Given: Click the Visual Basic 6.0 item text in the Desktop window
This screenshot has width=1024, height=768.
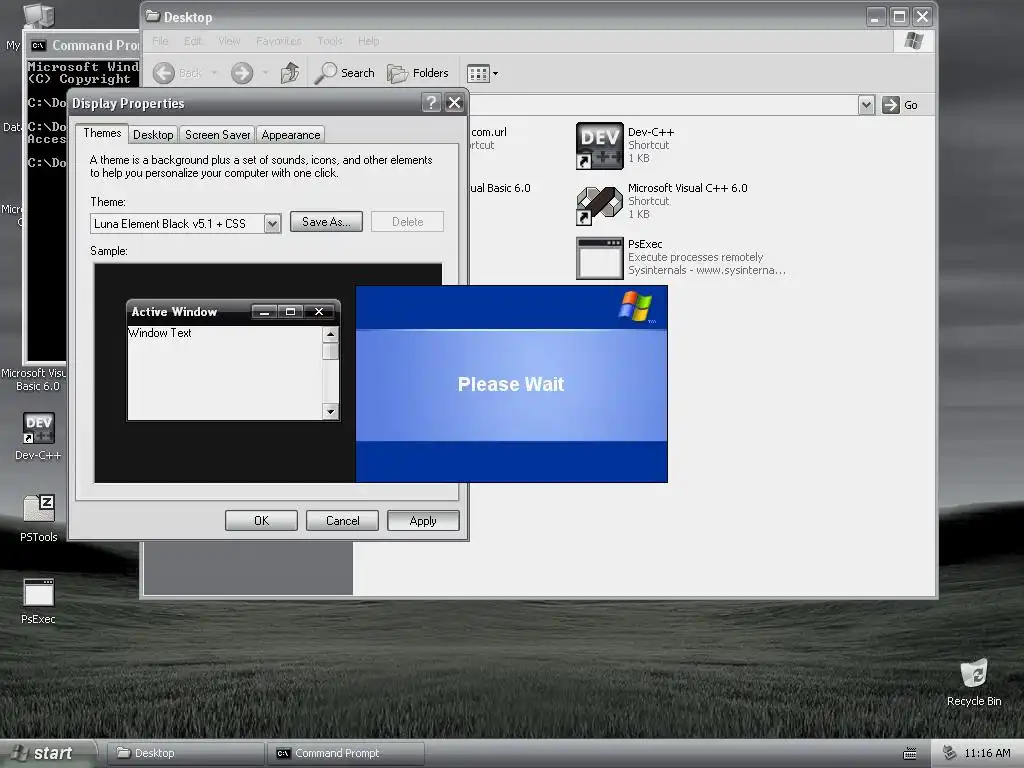Looking at the screenshot, I should coord(500,188).
